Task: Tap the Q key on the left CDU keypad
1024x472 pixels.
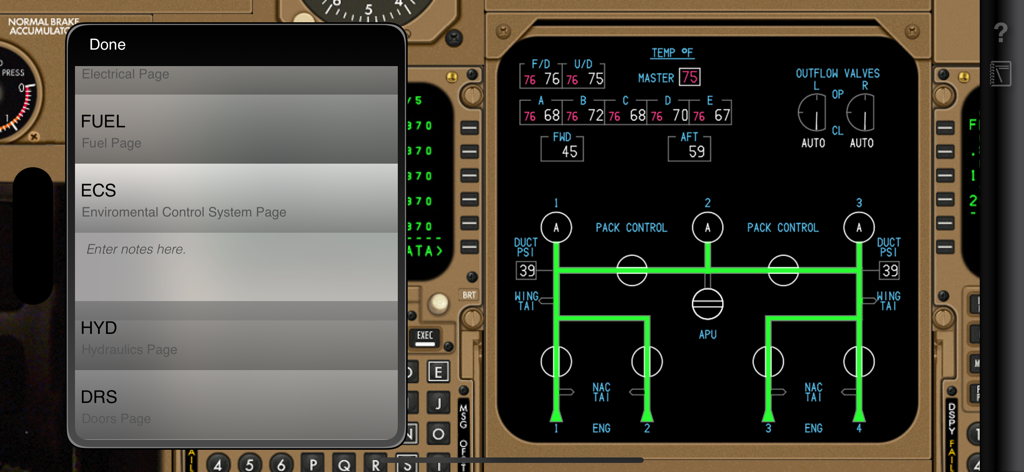Action: point(344,464)
